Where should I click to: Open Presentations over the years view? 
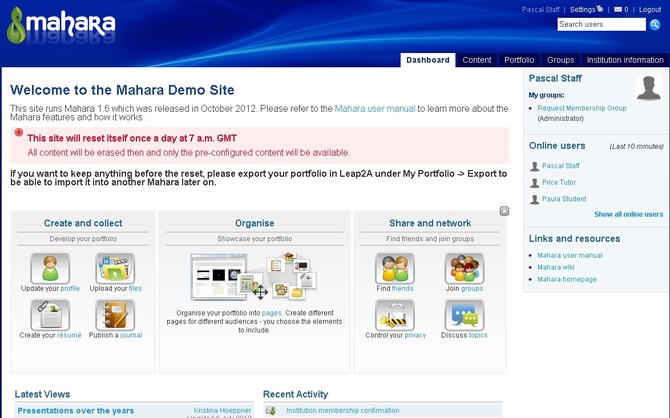(x=76, y=410)
